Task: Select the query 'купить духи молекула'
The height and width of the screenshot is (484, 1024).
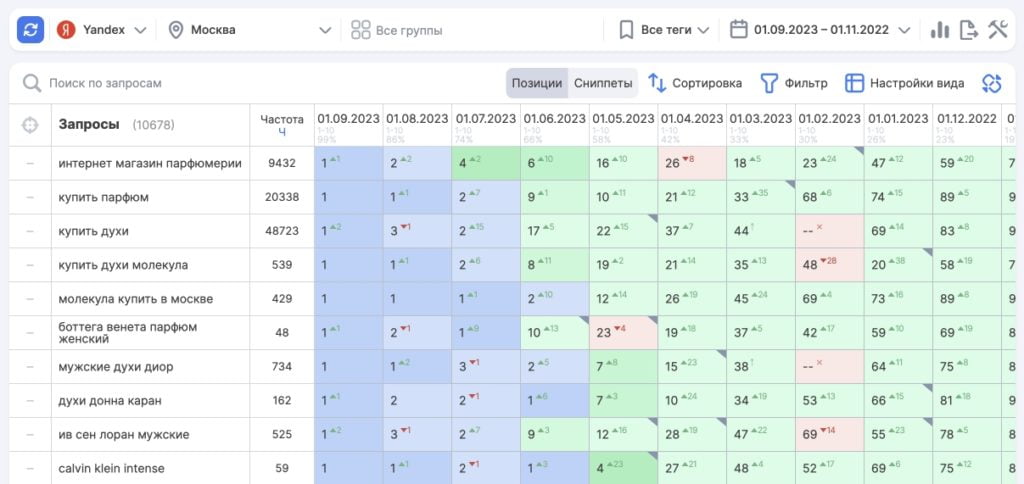Action: 123,265
